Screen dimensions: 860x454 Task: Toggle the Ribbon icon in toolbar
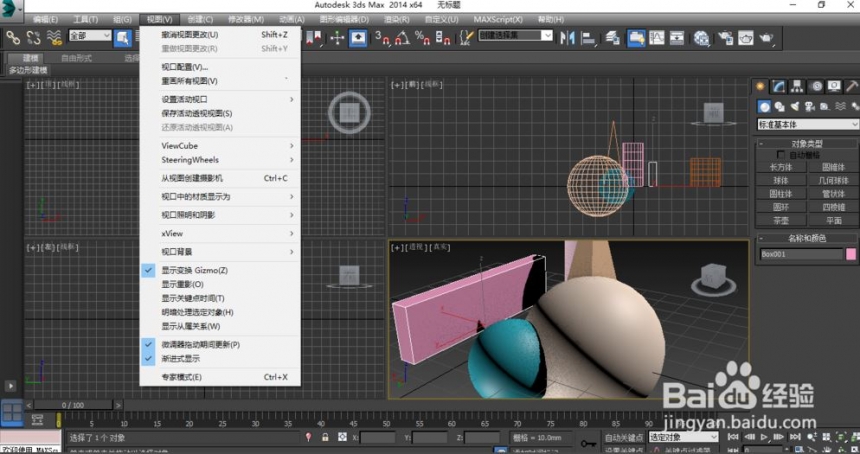[636, 38]
